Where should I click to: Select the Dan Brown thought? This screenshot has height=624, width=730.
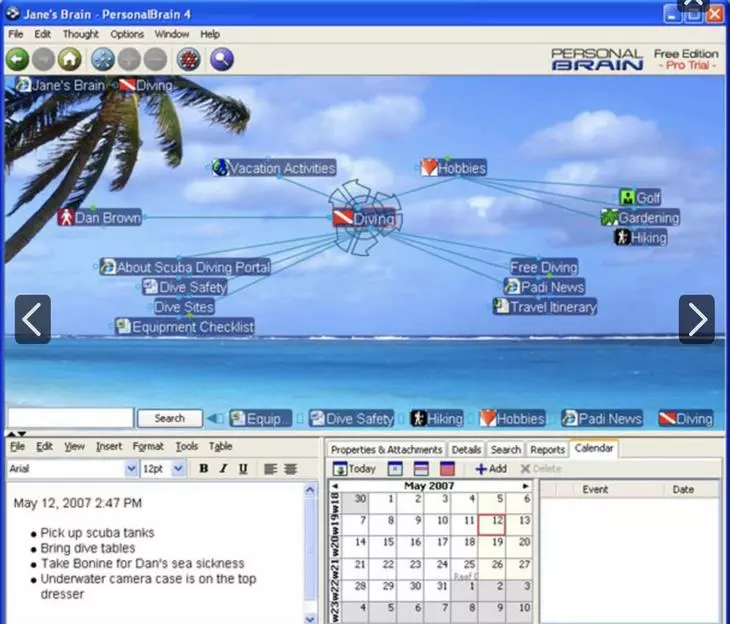click(100, 217)
